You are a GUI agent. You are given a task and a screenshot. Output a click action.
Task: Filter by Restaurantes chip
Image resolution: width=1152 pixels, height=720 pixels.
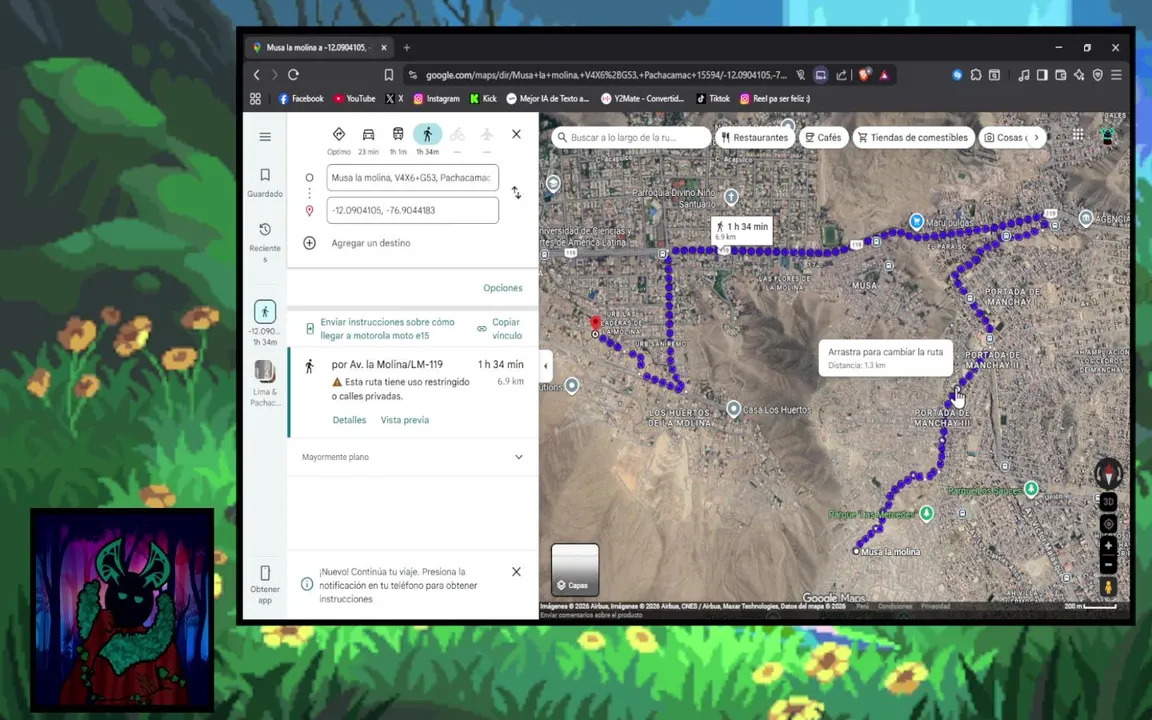755,137
